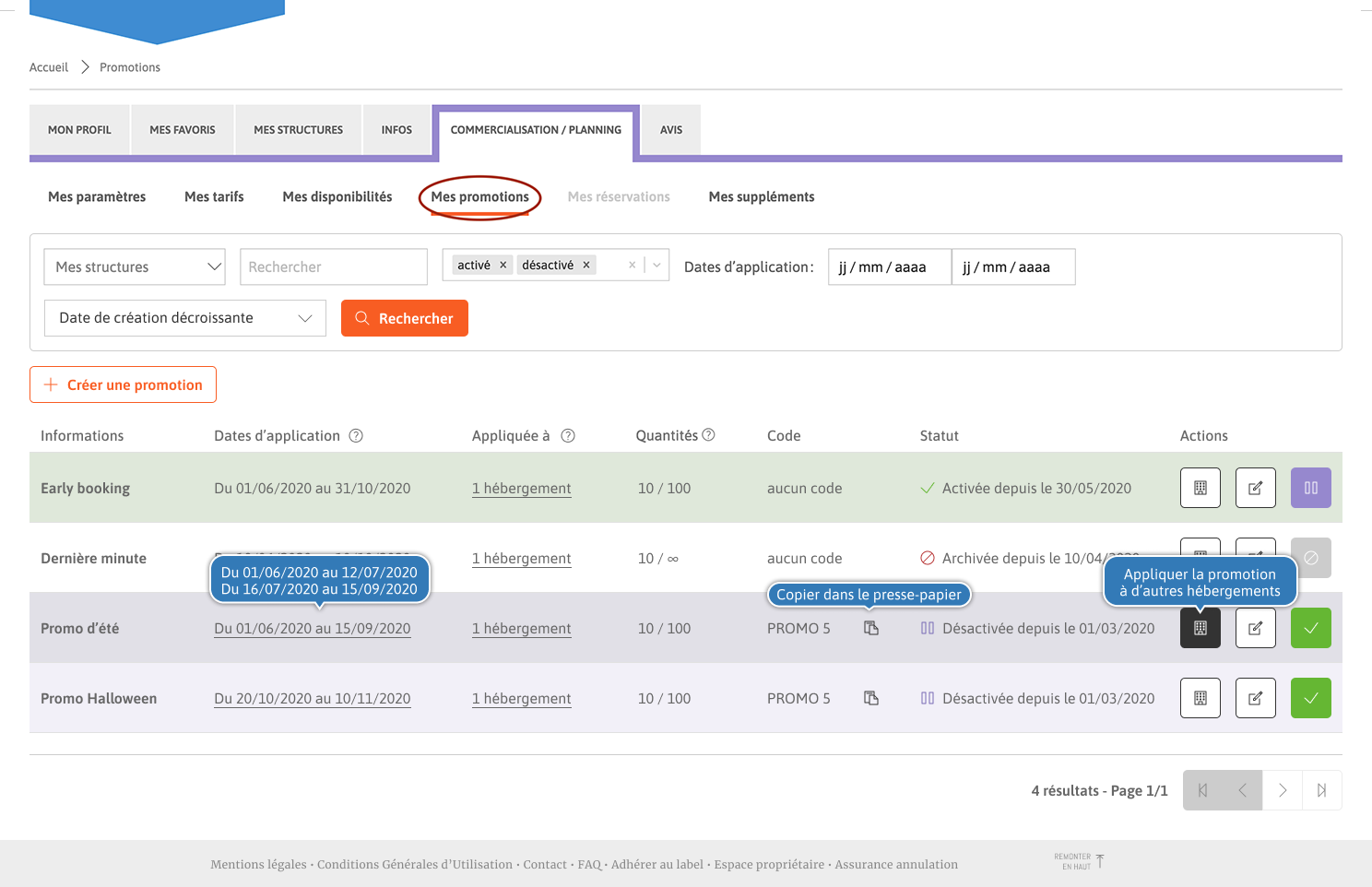
Task: Go to Mes tarifs sub-tab
Action: (x=214, y=196)
